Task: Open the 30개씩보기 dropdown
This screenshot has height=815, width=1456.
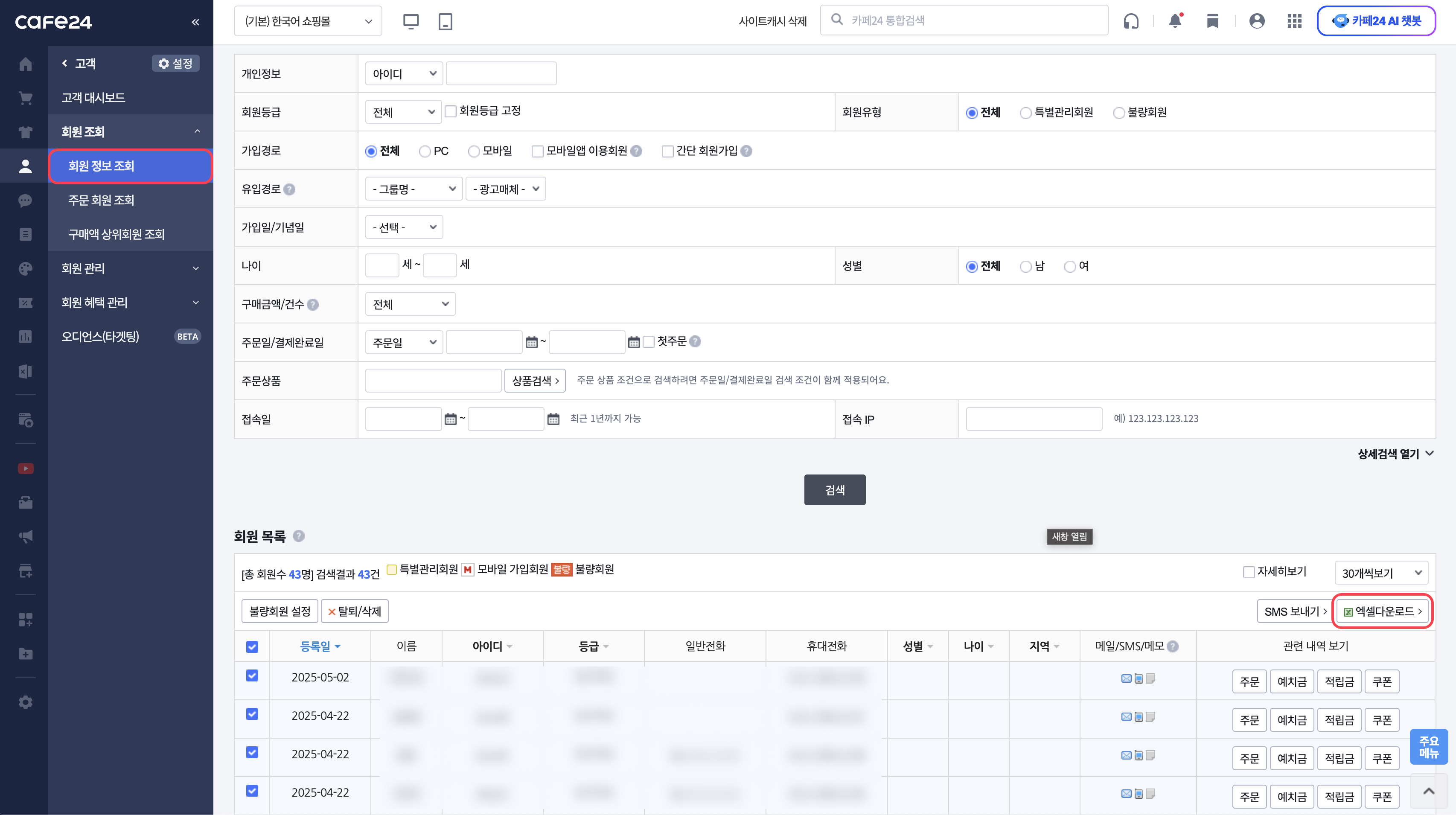Action: point(1381,573)
